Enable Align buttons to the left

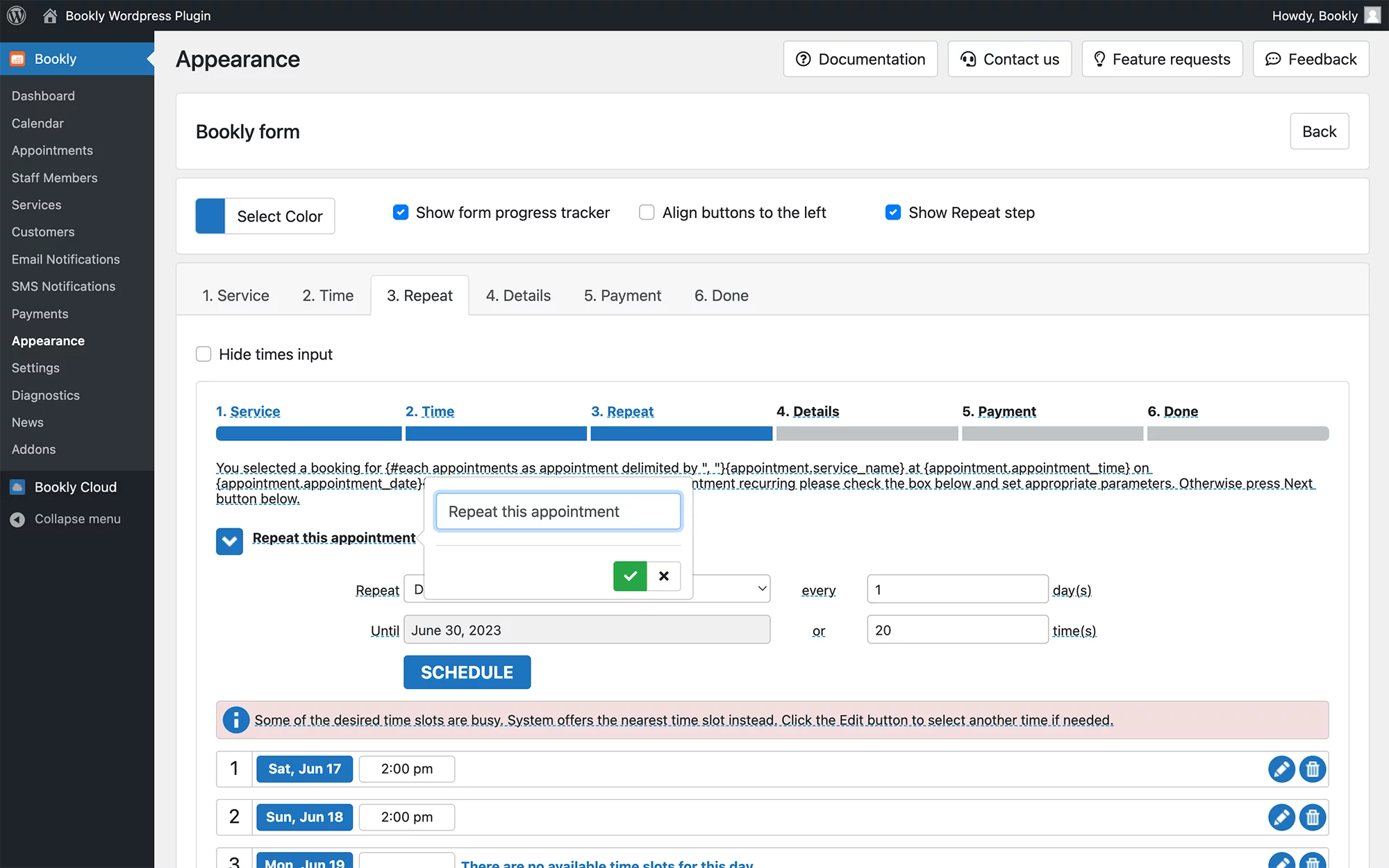tap(647, 212)
